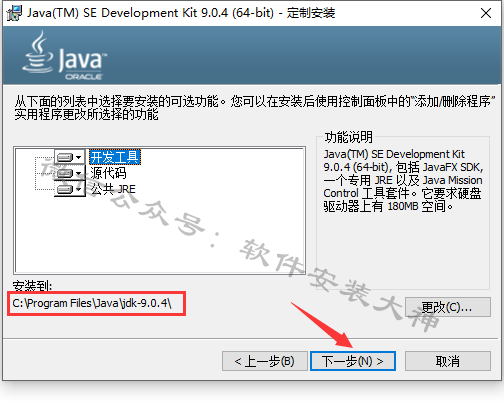Click the installer icon in title bar
The image size is (504, 414).
pyautogui.click(x=14, y=13)
